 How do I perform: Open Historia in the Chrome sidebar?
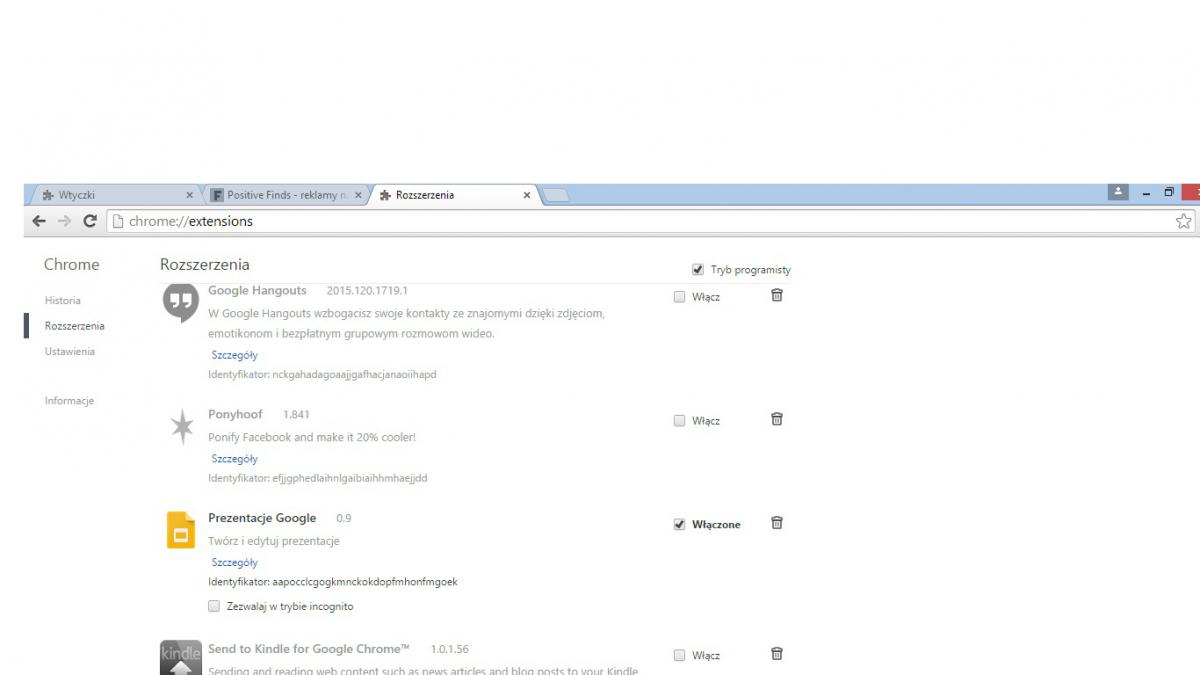coord(63,300)
